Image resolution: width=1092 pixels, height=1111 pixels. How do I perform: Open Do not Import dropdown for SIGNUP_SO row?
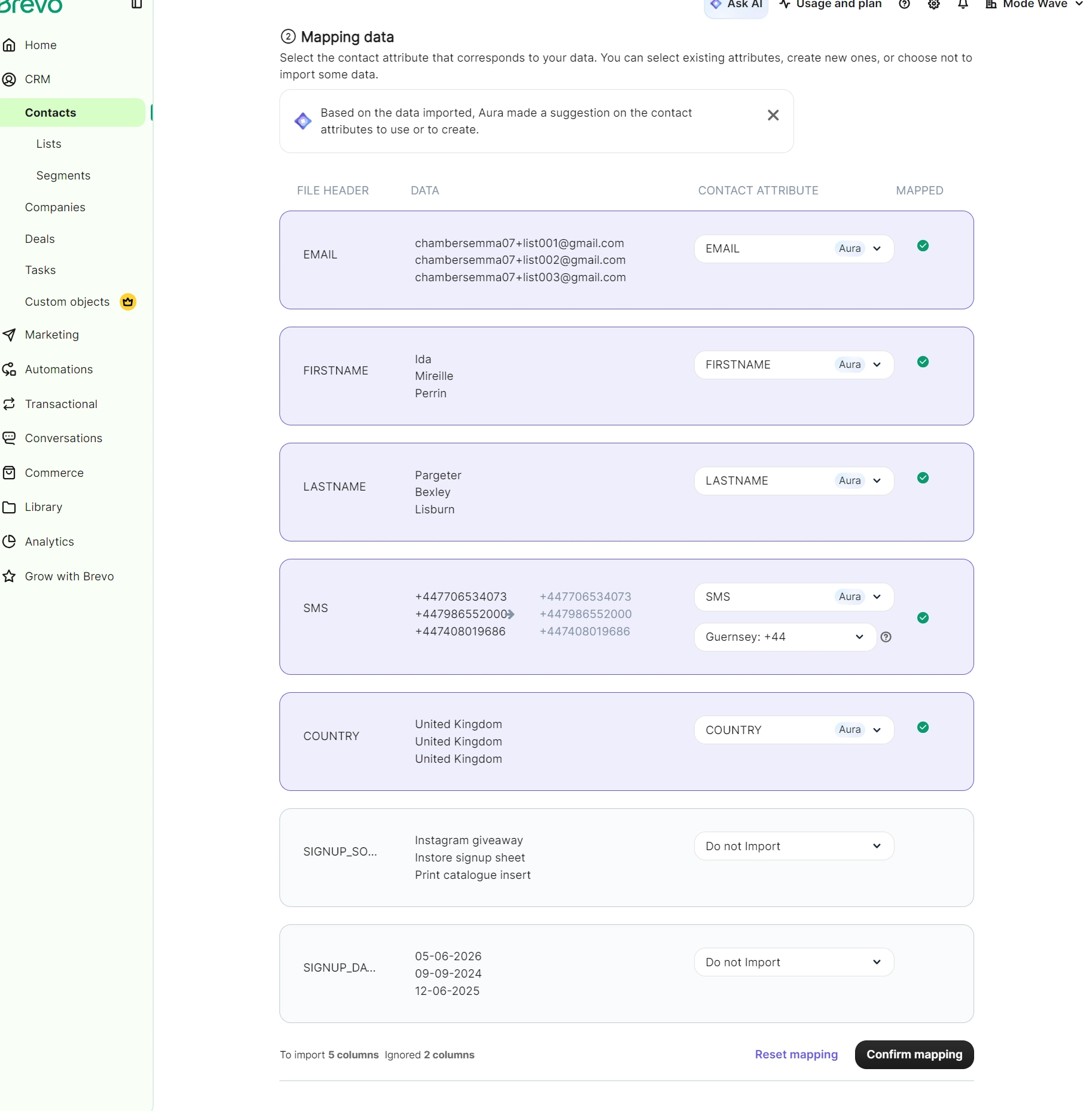tap(794, 846)
